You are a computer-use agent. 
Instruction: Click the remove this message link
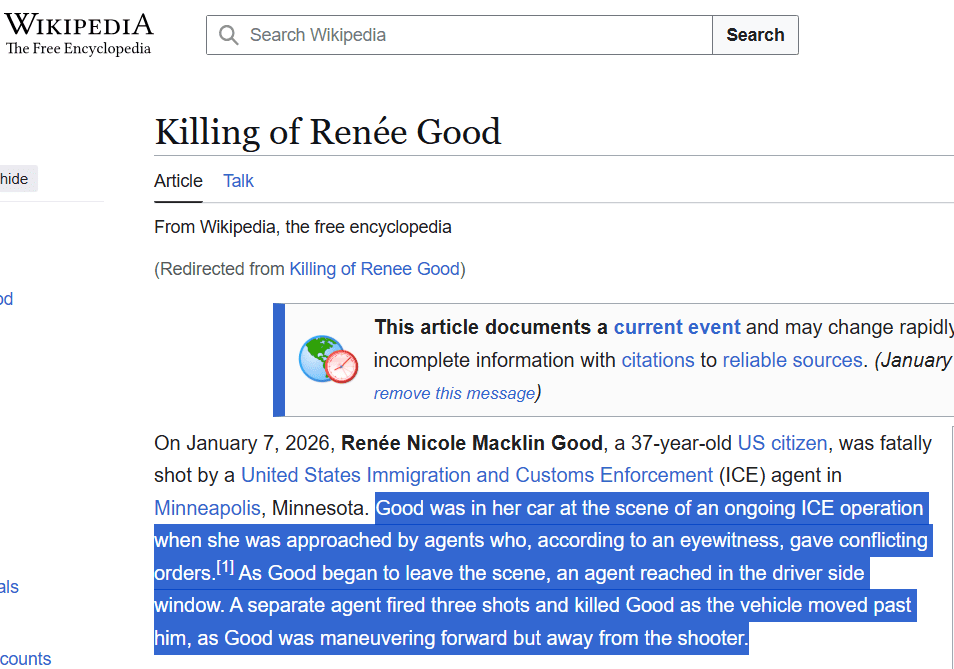pos(454,393)
